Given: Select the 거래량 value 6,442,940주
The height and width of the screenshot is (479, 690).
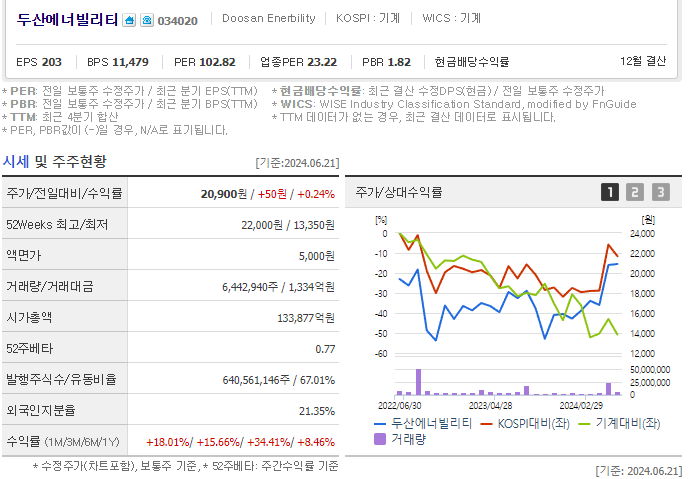Looking at the screenshot, I should pos(250,287).
